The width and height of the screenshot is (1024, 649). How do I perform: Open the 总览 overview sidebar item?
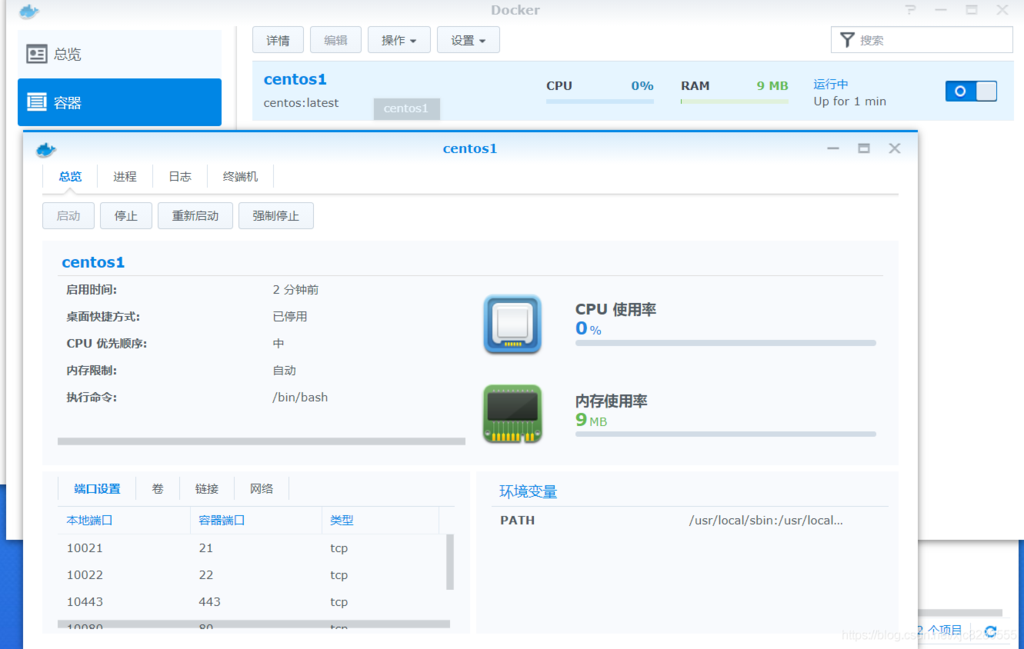[120, 54]
